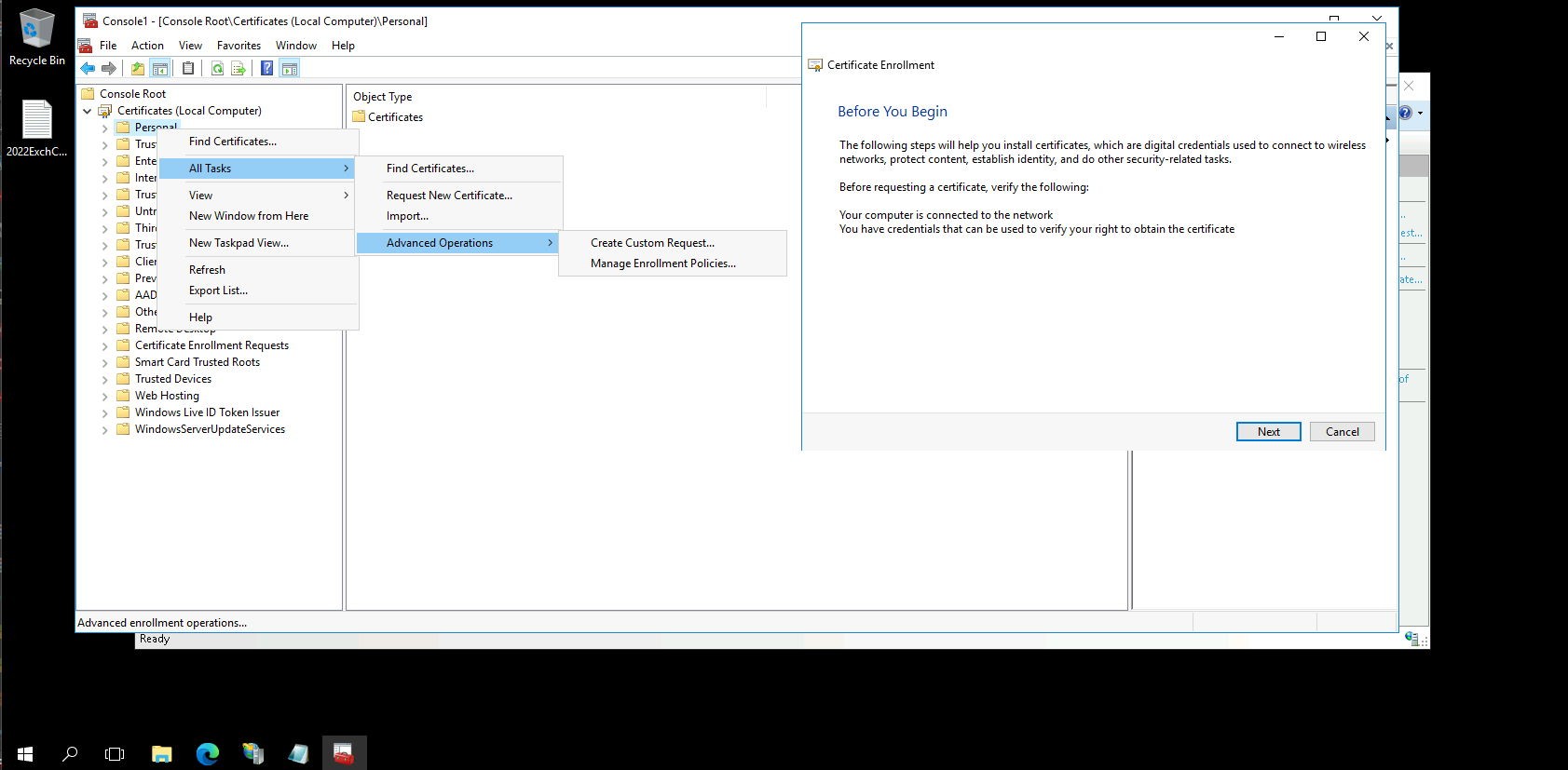
Task: Click the Up one level folder icon
Action: point(138,68)
